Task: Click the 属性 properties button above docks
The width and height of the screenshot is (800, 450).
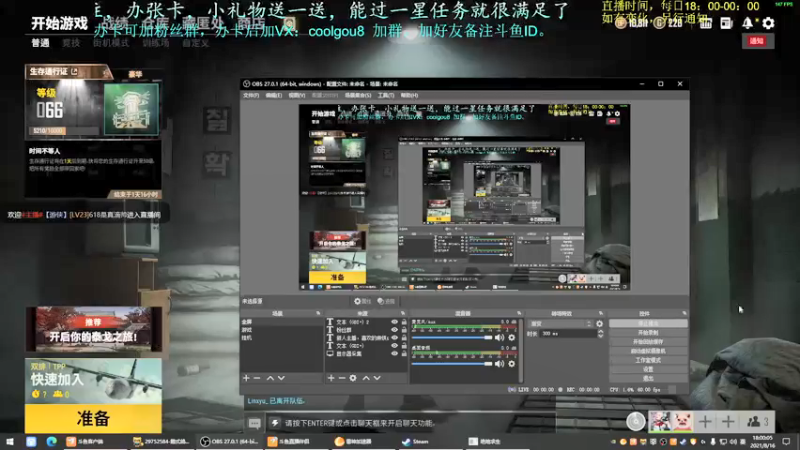Action: tap(362, 302)
